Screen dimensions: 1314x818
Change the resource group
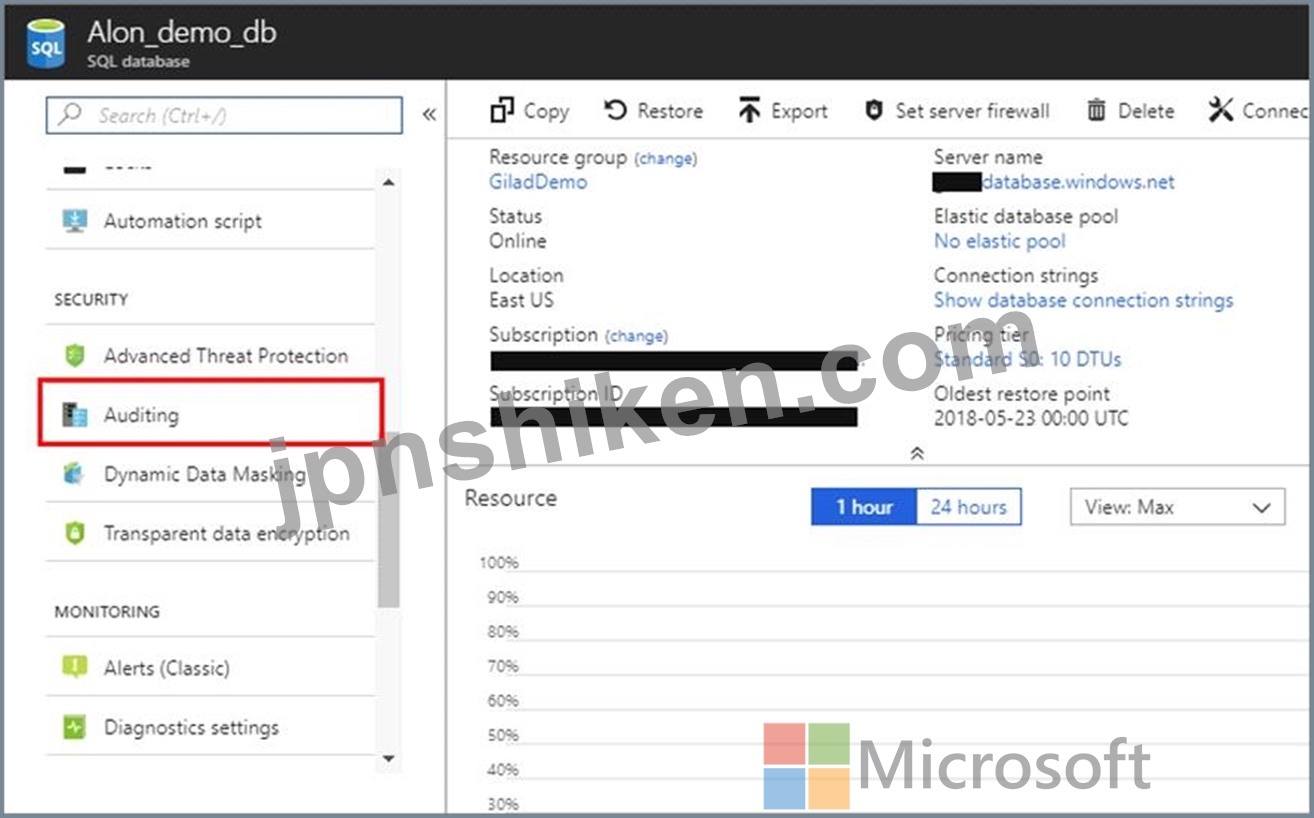click(x=665, y=158)
